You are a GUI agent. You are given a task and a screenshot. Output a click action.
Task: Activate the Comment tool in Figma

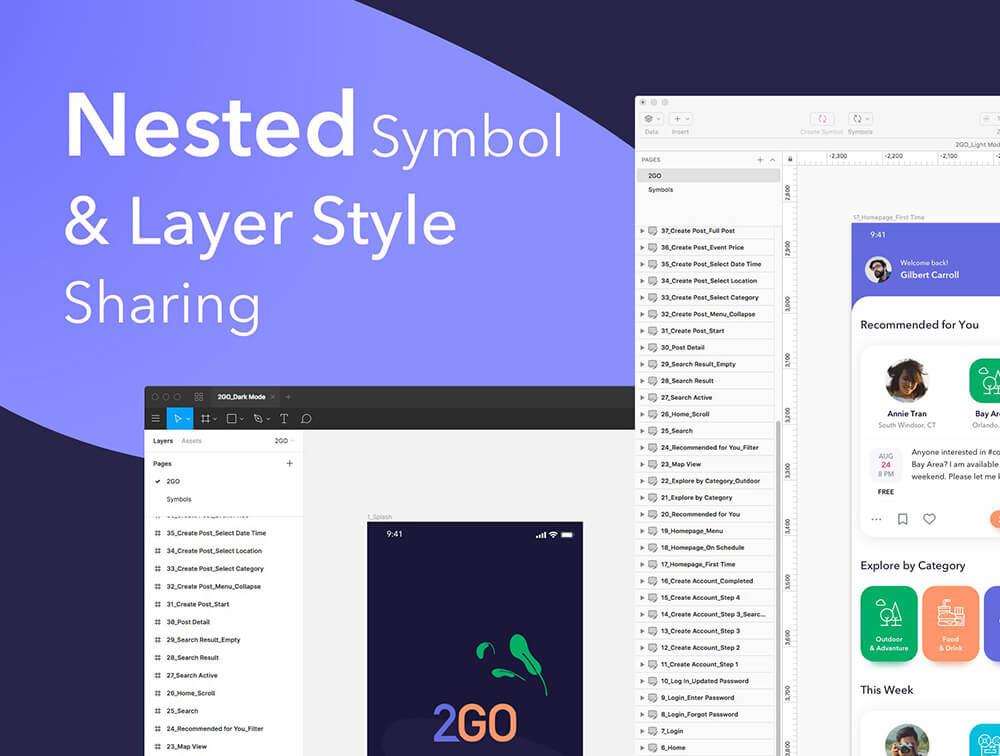[306, 419]
